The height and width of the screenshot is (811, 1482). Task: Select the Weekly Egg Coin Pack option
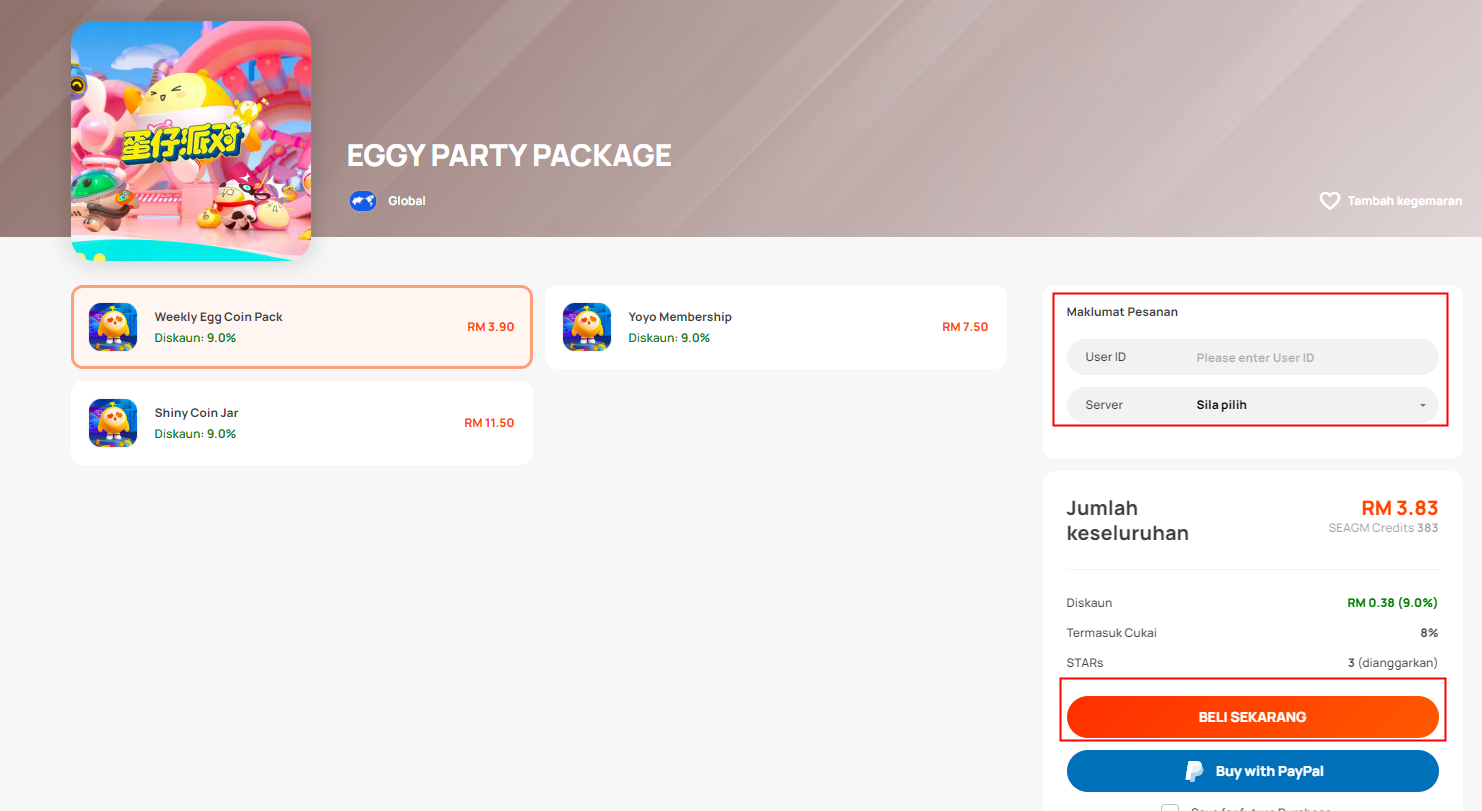302,327
